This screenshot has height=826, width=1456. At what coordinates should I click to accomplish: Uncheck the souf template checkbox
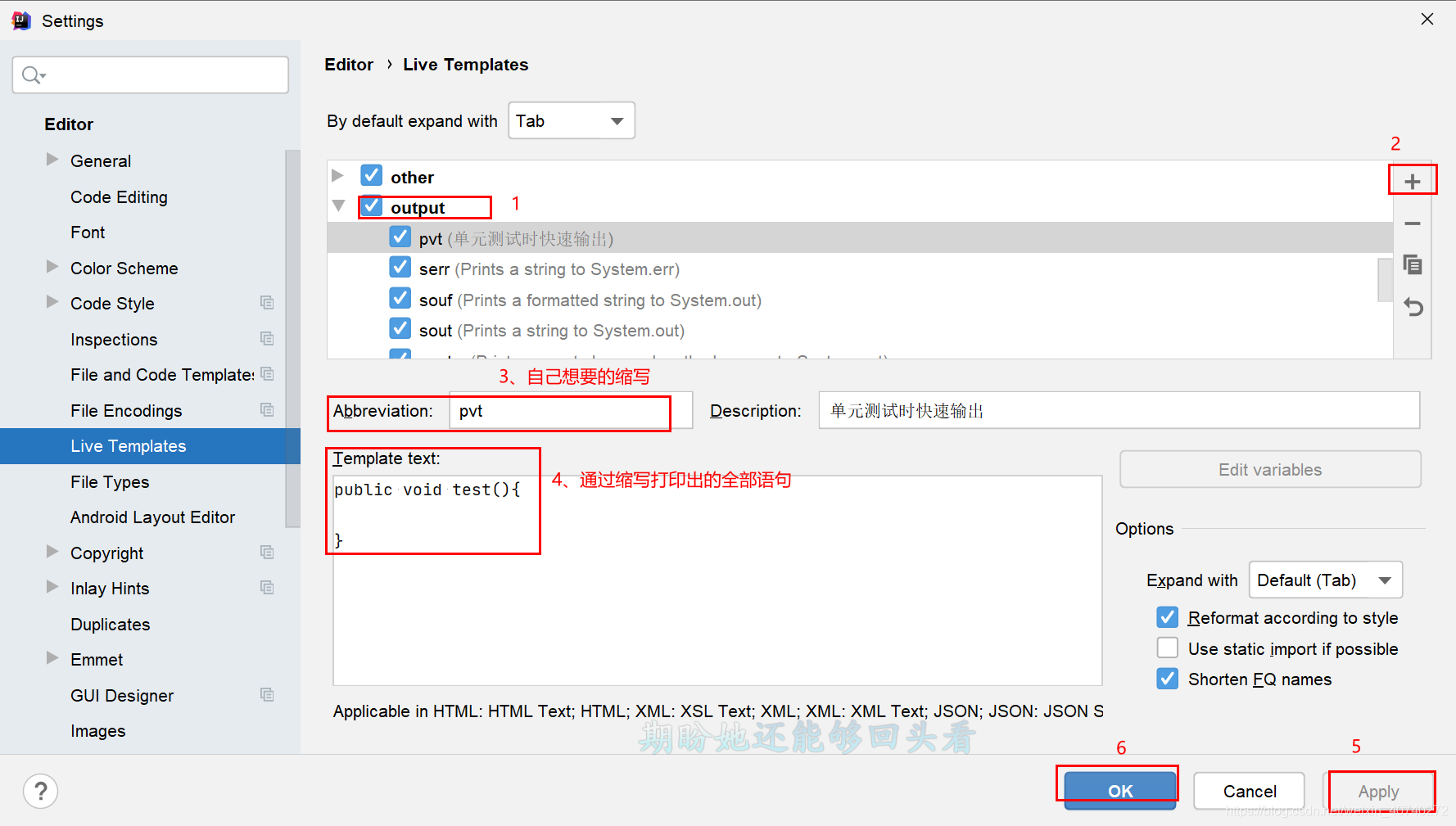click(400, 298)
